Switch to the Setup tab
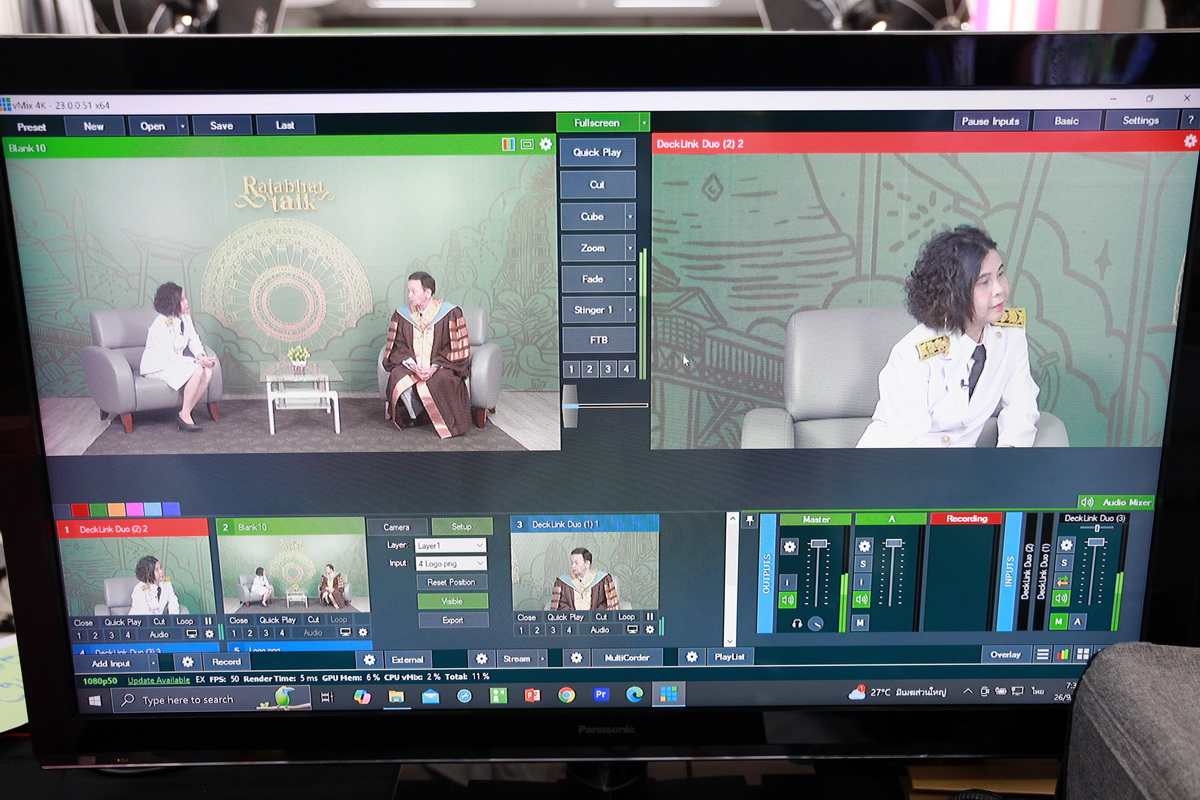The width and height of the screenshot is (1200, 800). (461, 526)
